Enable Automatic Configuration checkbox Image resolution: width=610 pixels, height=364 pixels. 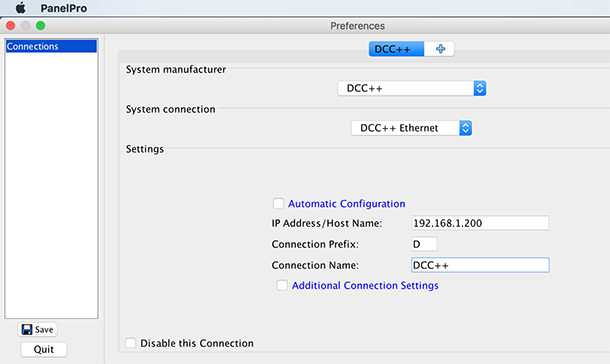[x=278, y=203]
